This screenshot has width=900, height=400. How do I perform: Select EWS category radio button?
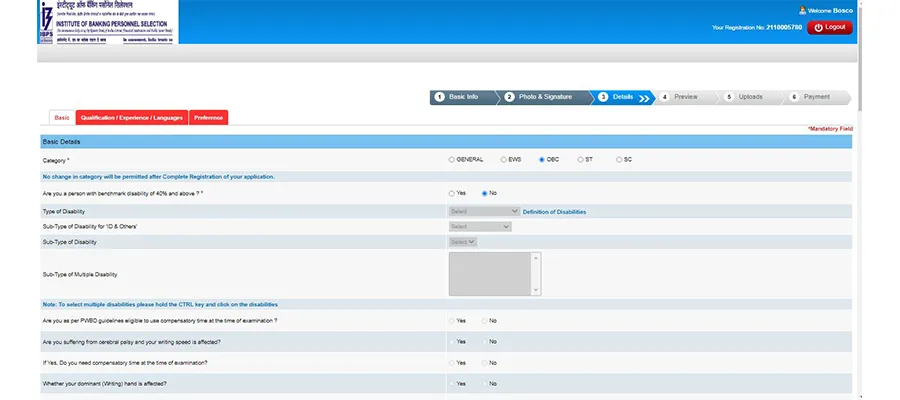click(x=503, y=160)
